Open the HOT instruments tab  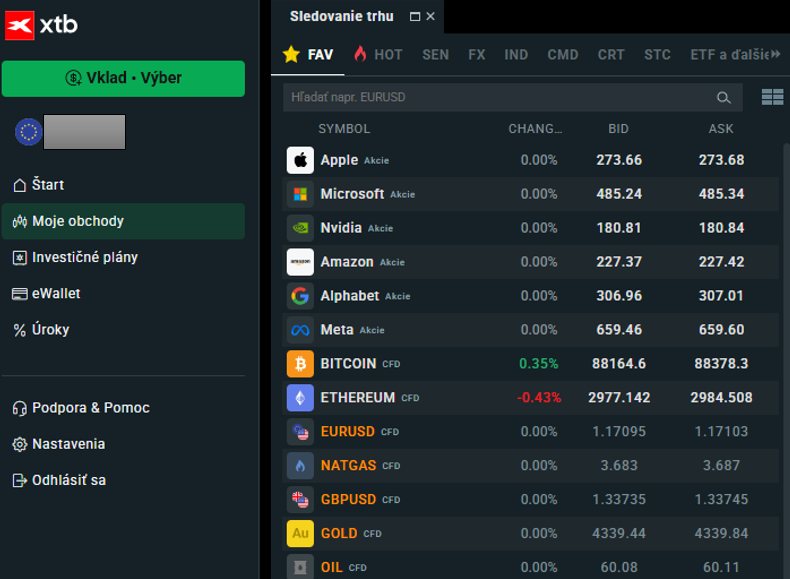378,55
